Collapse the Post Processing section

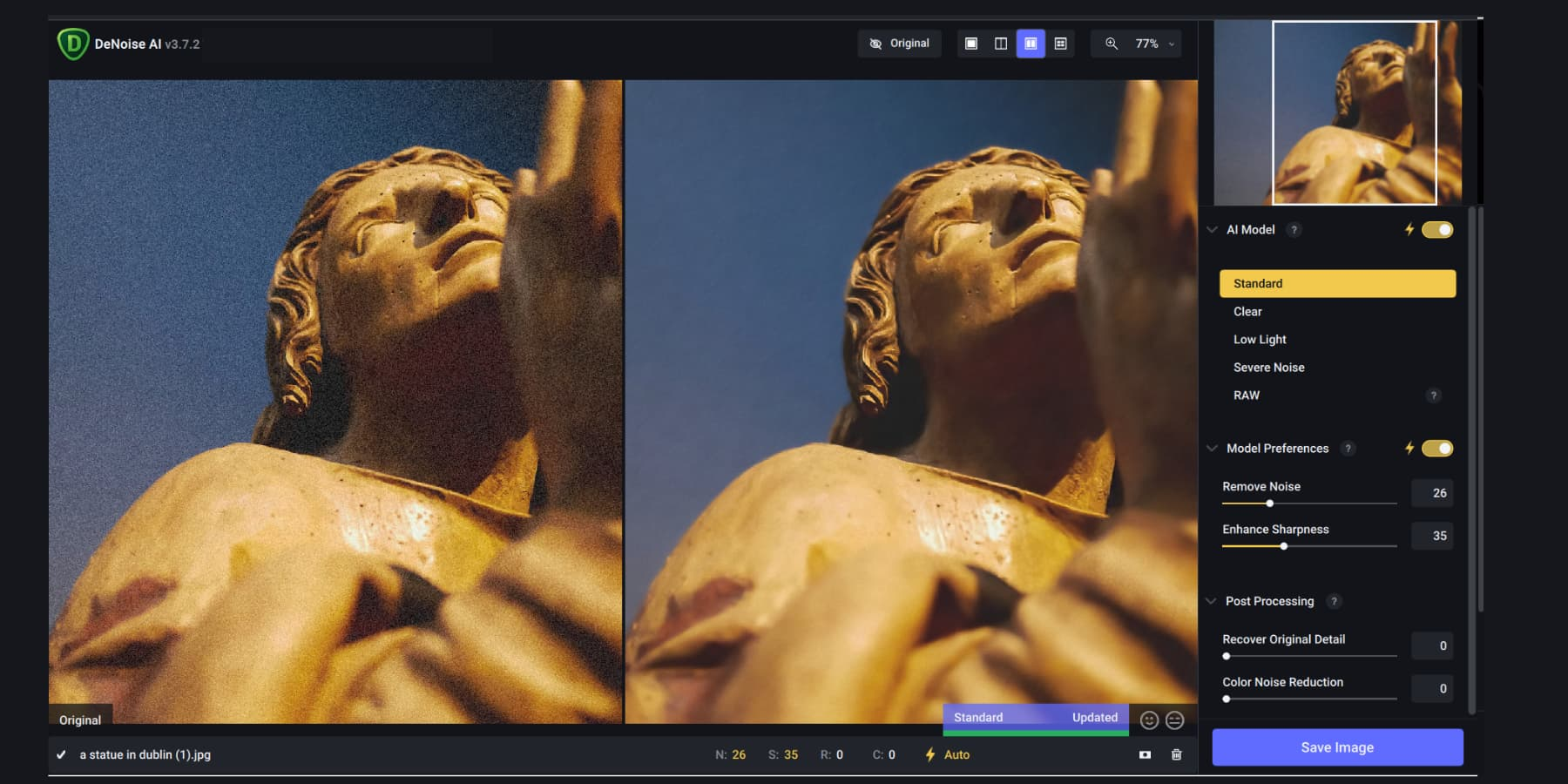1211,601
